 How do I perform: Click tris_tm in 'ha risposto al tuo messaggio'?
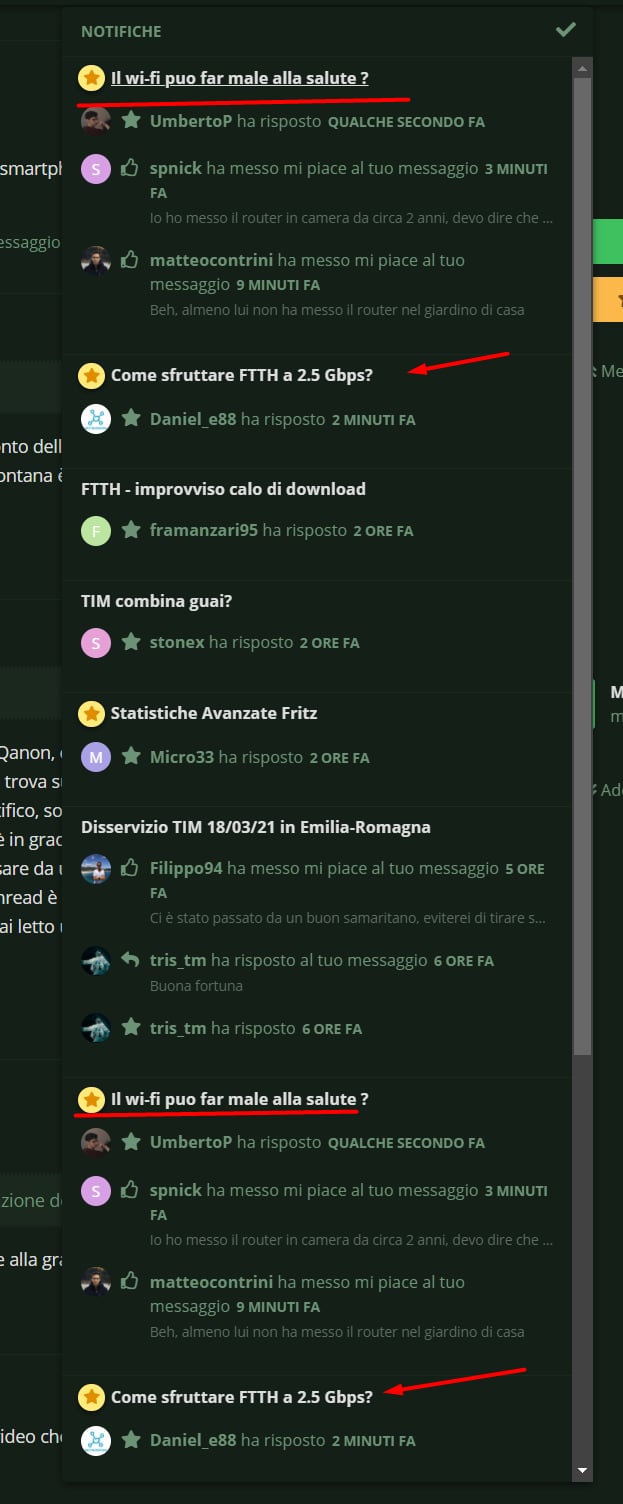[178, 960]
